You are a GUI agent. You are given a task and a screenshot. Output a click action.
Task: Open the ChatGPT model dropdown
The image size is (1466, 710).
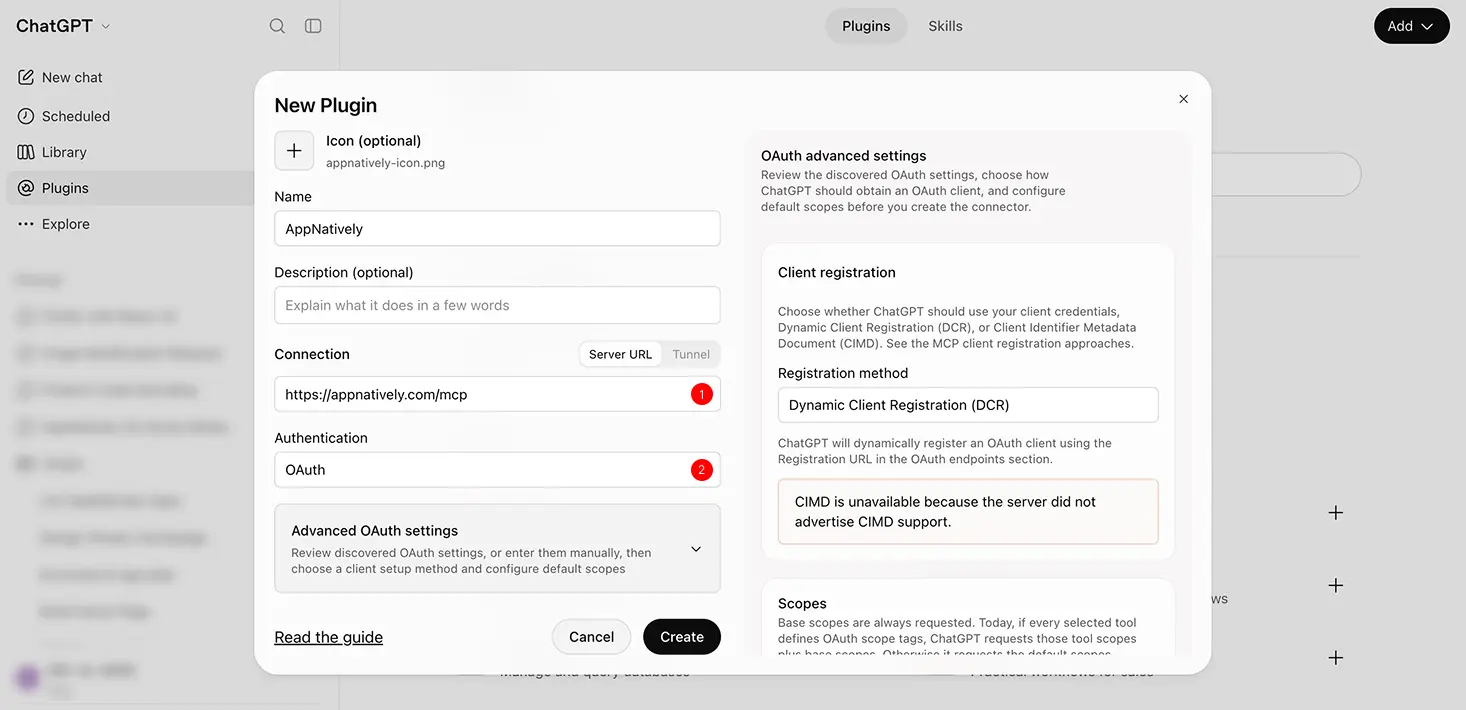[63, 26]
